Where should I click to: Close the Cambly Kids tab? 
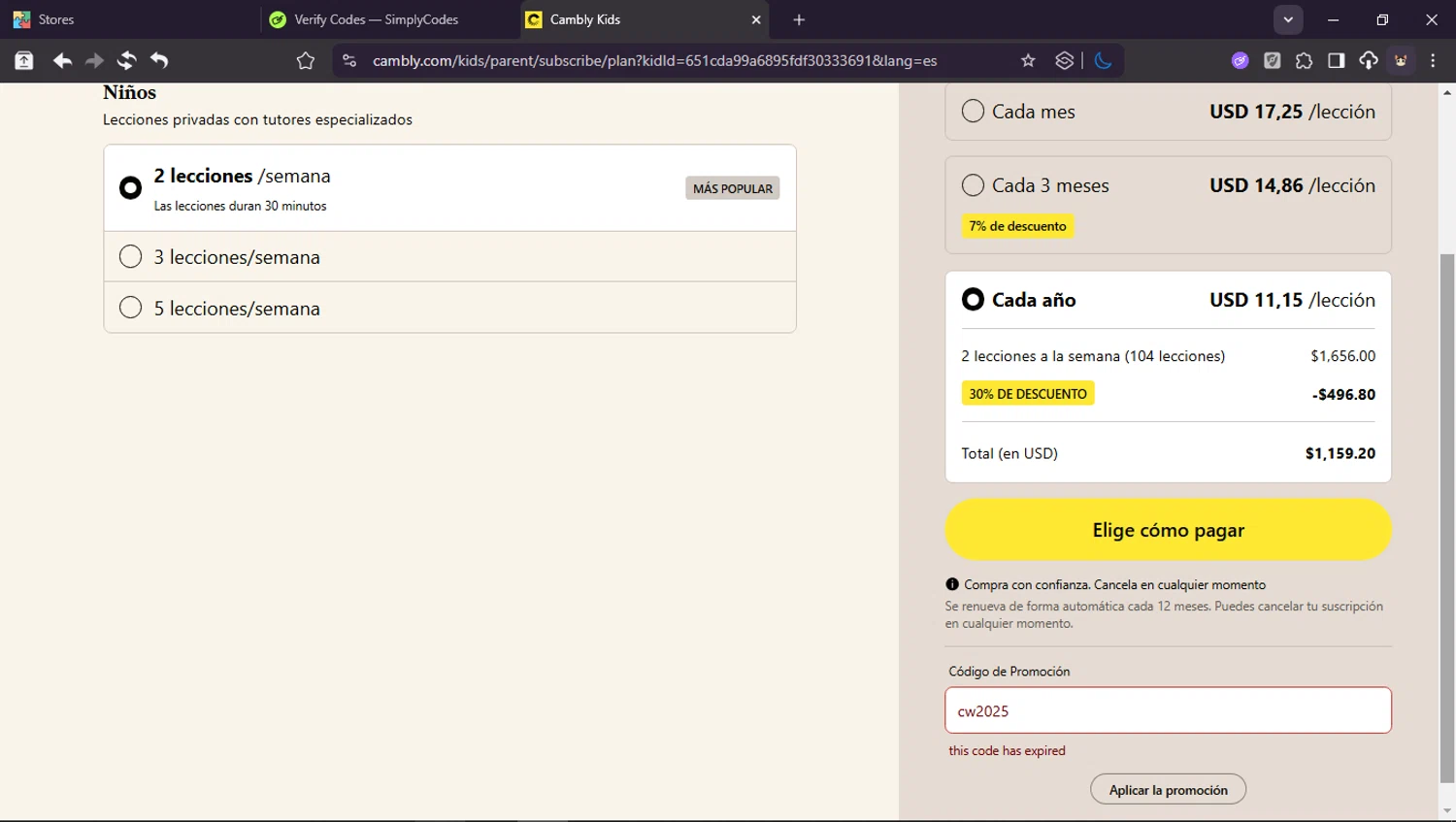tap(756, 19)
